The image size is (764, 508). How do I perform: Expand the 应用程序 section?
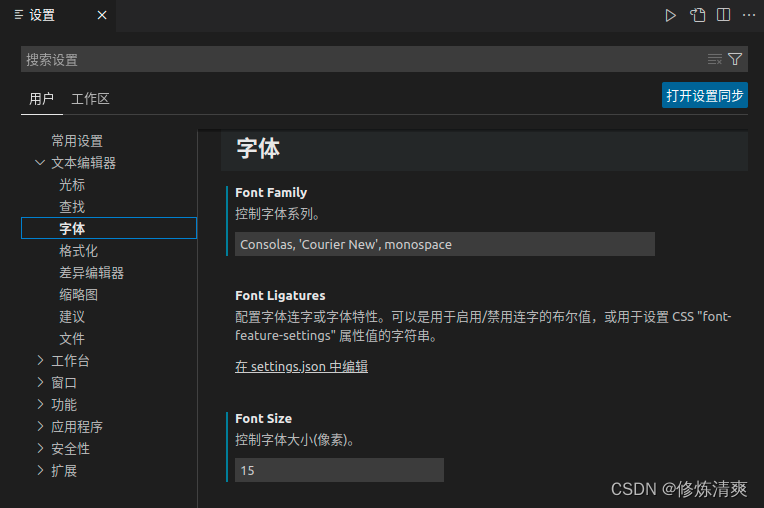coord(40,427)
